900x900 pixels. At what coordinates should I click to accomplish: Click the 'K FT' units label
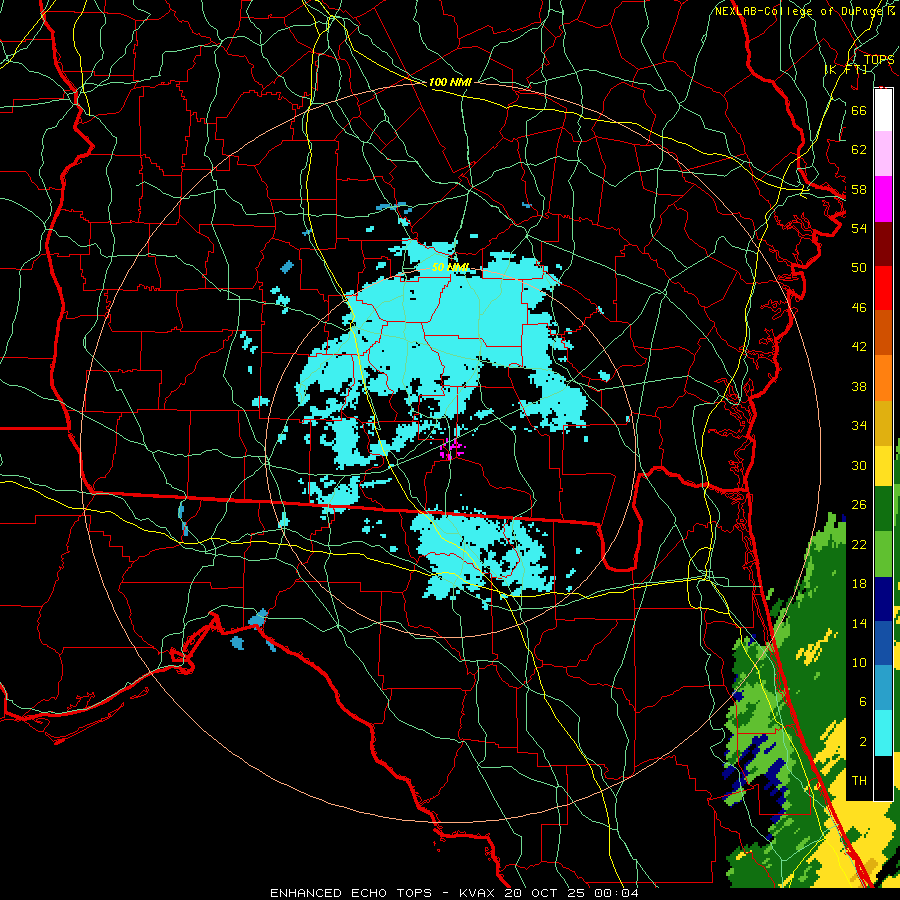[846, 69]
